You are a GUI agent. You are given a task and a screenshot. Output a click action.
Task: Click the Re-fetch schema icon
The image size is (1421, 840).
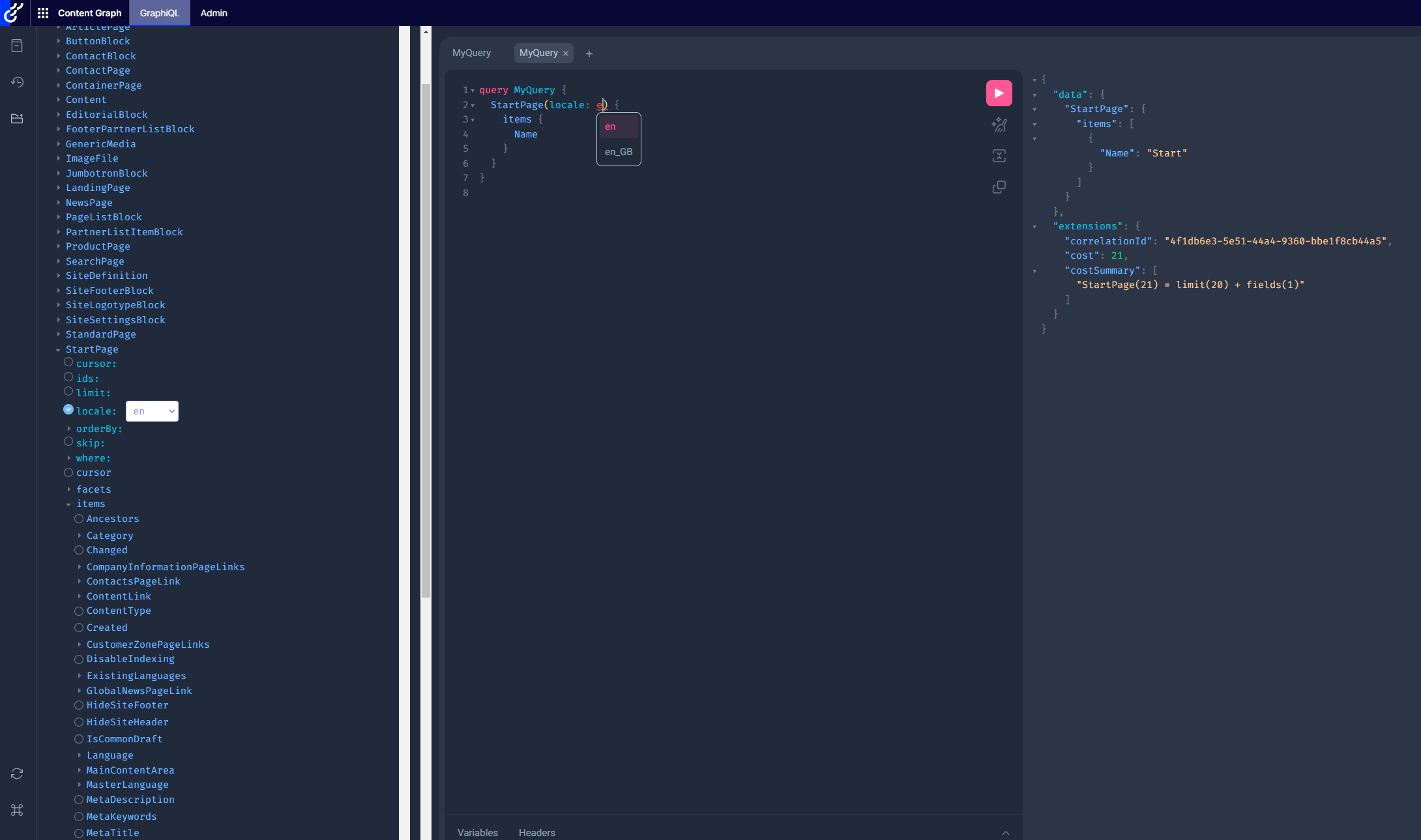pyautogui.click(x=18, y=774)
